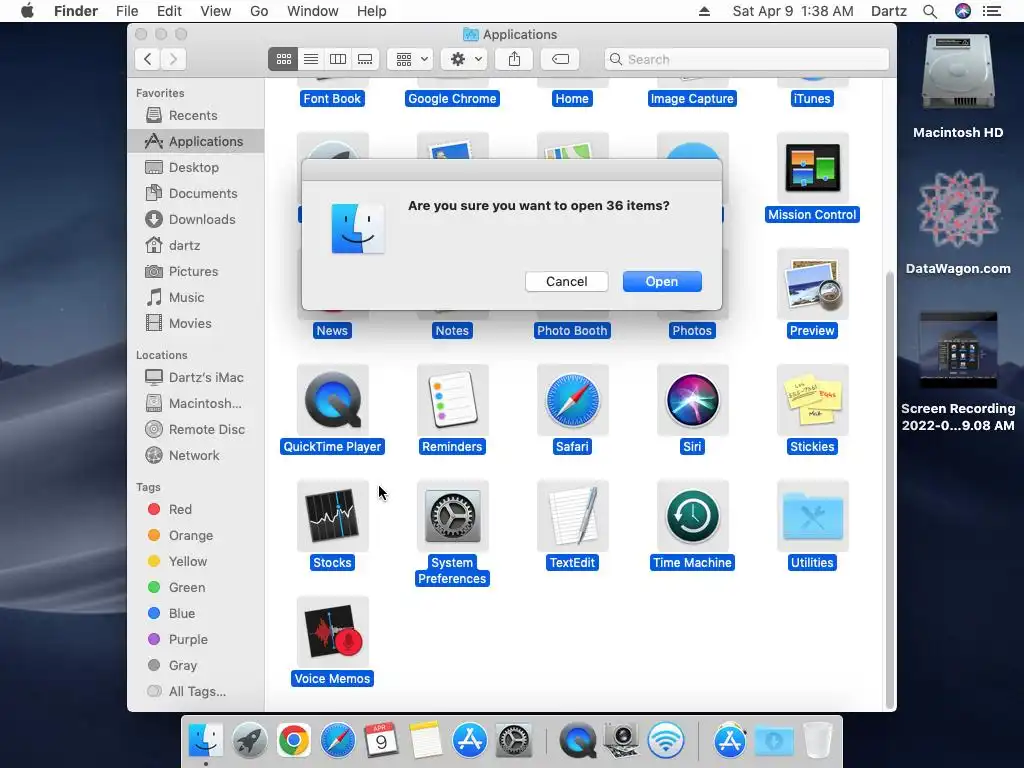This screenshot has height=768, width=1024.
Task: Click Cancel in the open items dialog
Action: [x=566, y=281]
